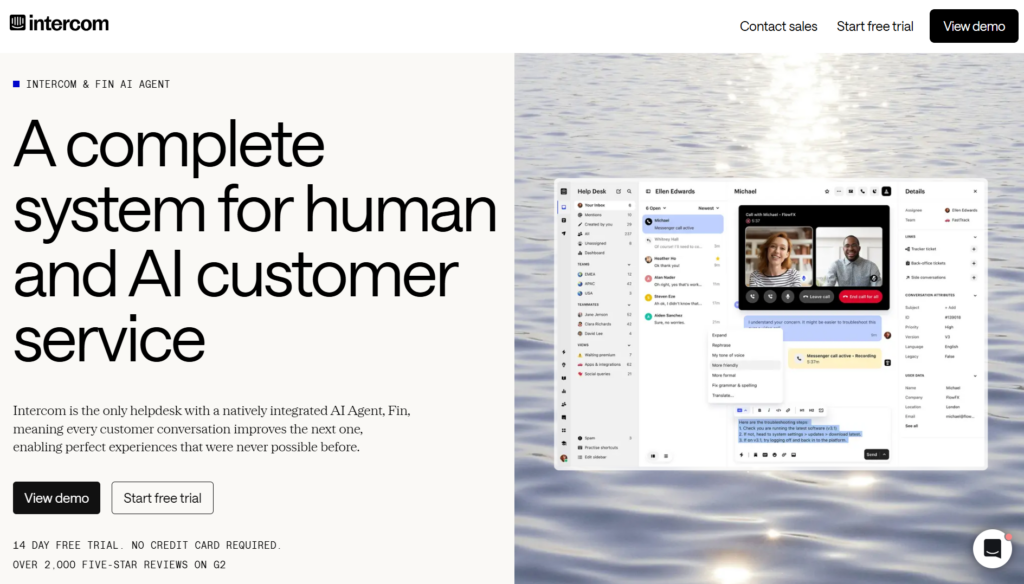Viewport: 1024px width, 584px height.
Task: Select teammate Clara Richards
Action: (x=605, y=324)
